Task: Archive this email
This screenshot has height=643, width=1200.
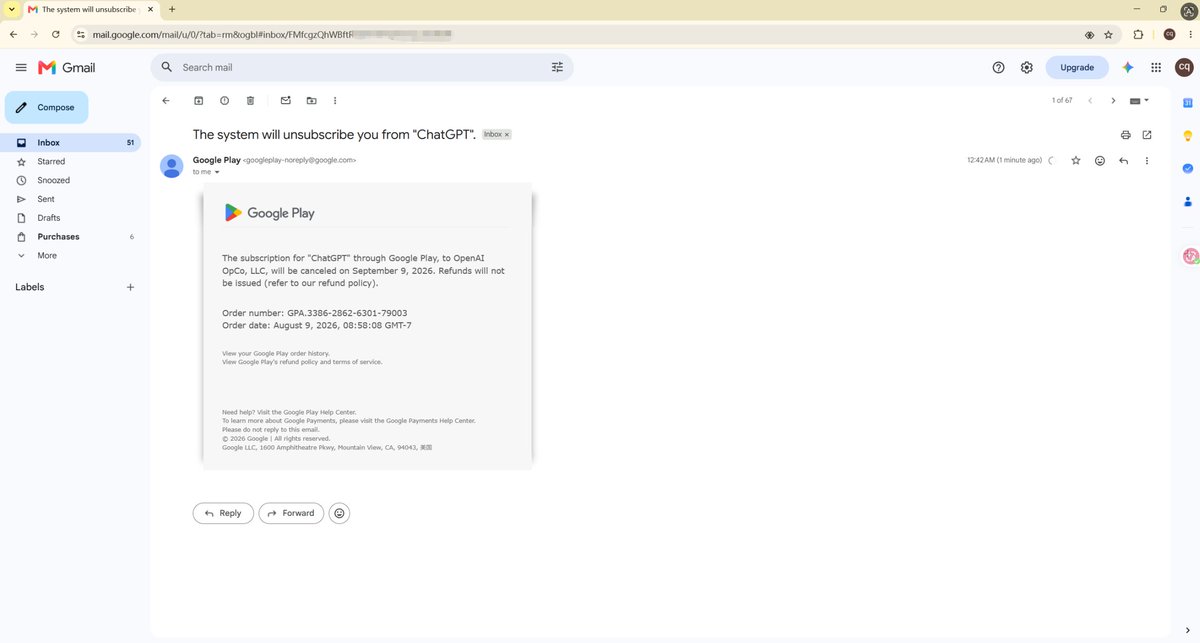Action: tap(198, 101)
